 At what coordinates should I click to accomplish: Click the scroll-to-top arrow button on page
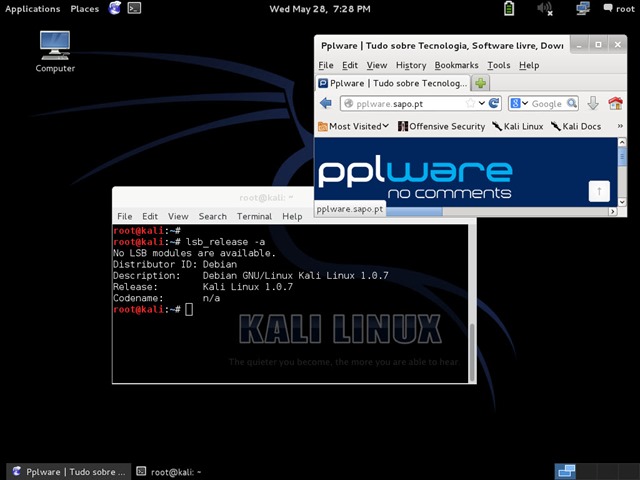click(599, 191)
